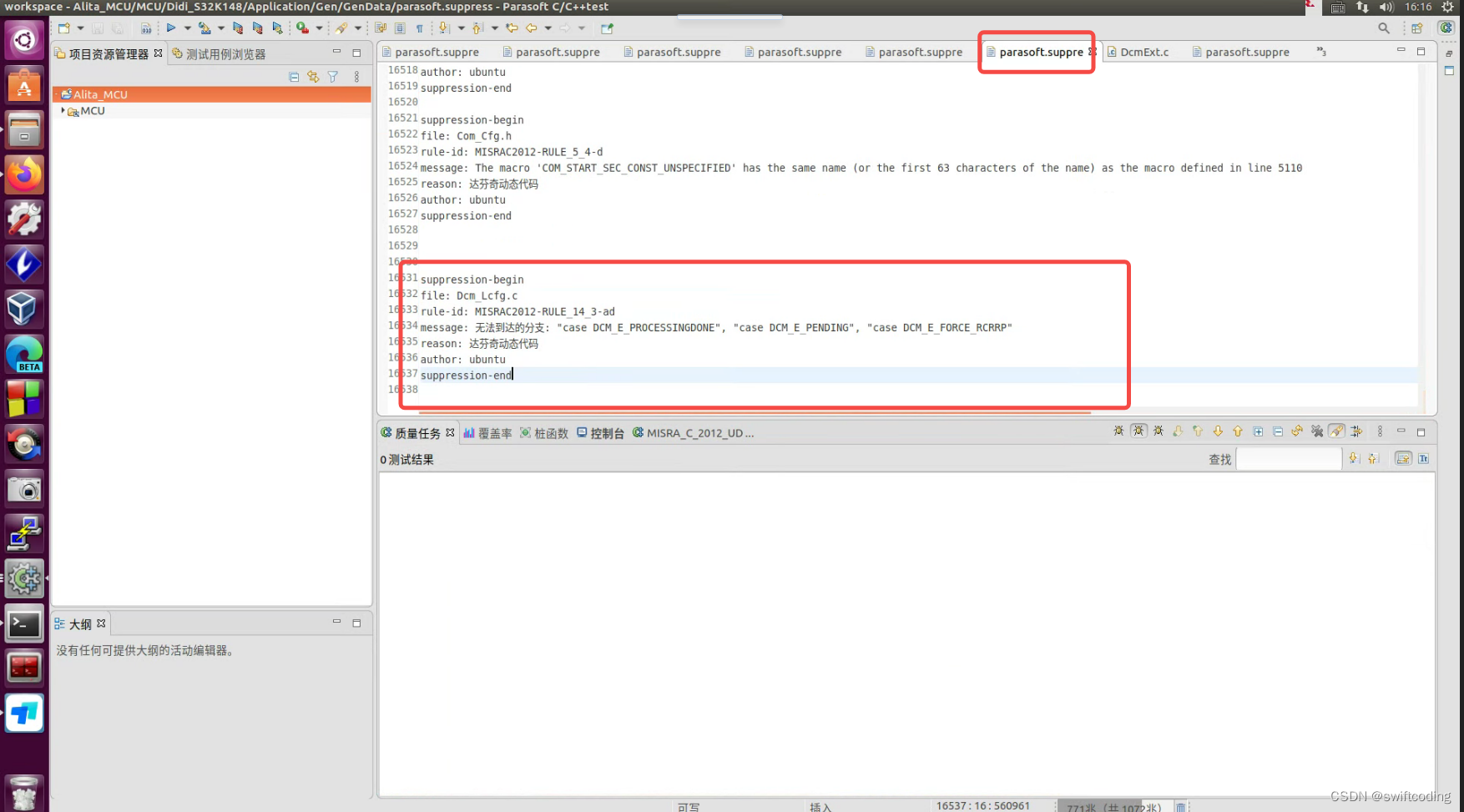Click the highlighter marker icon in main toolbar
The height and width of the screenshot is (812, 1464).
point(341,28)
